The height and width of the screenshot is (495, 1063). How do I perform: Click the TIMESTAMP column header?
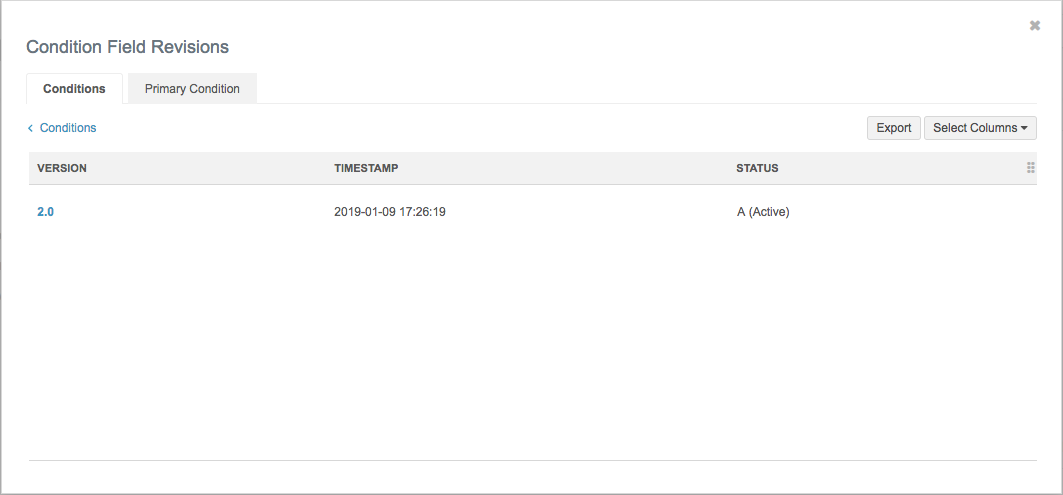[366, 168]
